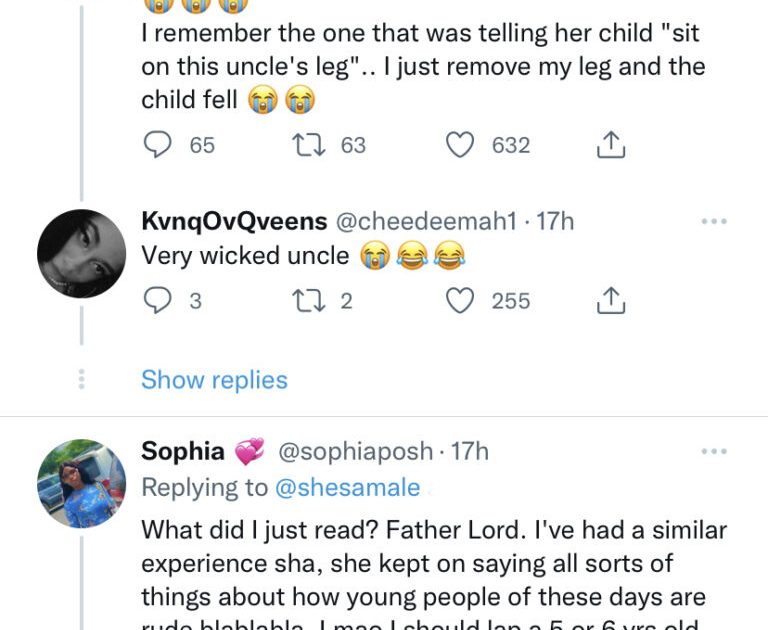Image resolution: width=768 pixels, height=630 pixels.
Task: Open more options for KvnqOvQveens' tweet
Action: coord(713,222)
